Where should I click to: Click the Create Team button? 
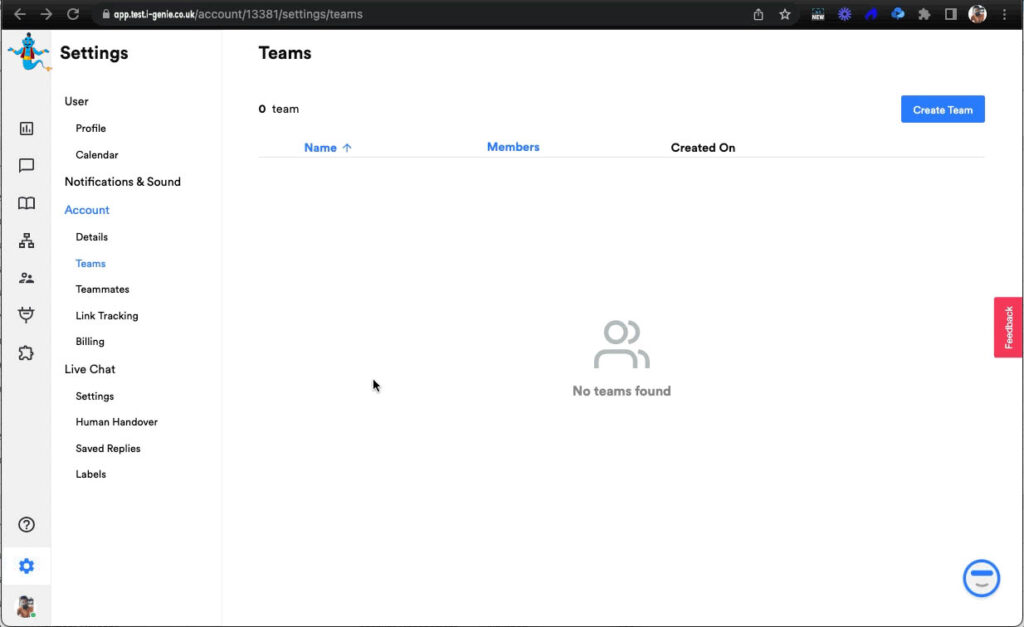(x=942, y=110)
